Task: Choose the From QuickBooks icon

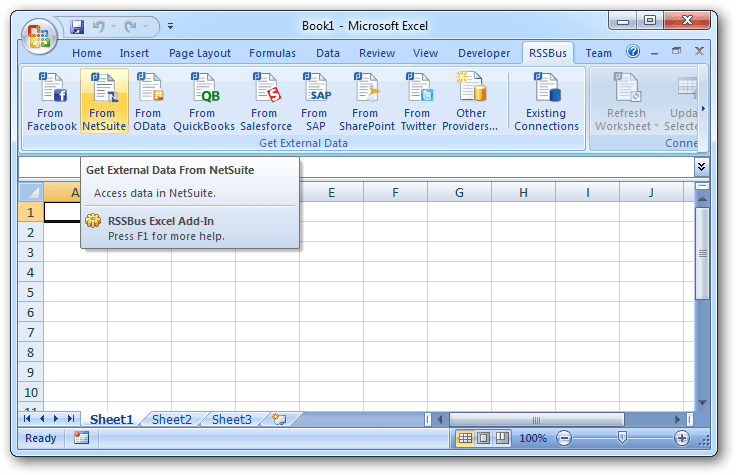Action: (204, 101)
